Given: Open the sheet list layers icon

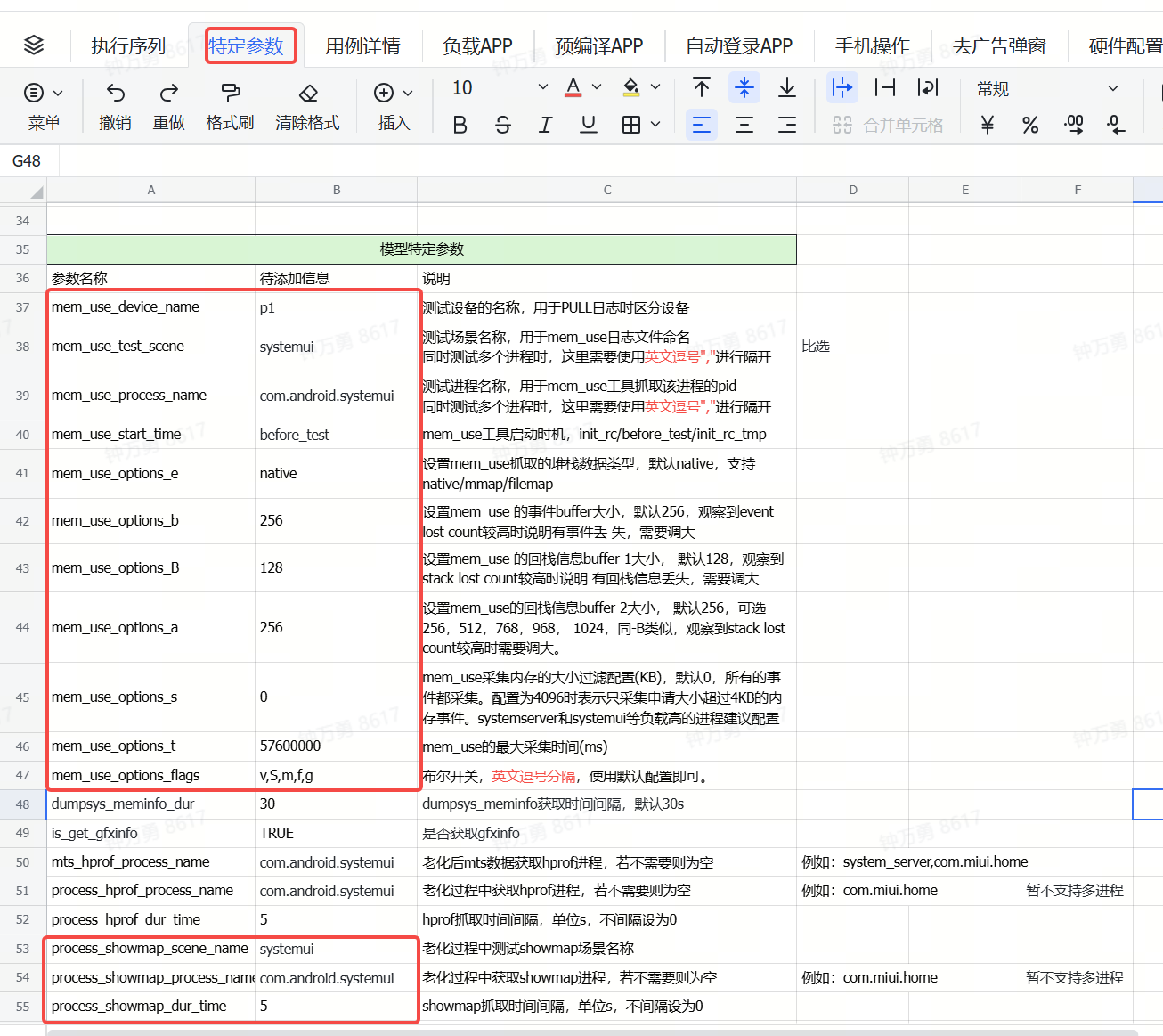Looking at the screenshot, I should tap(34, 45).
